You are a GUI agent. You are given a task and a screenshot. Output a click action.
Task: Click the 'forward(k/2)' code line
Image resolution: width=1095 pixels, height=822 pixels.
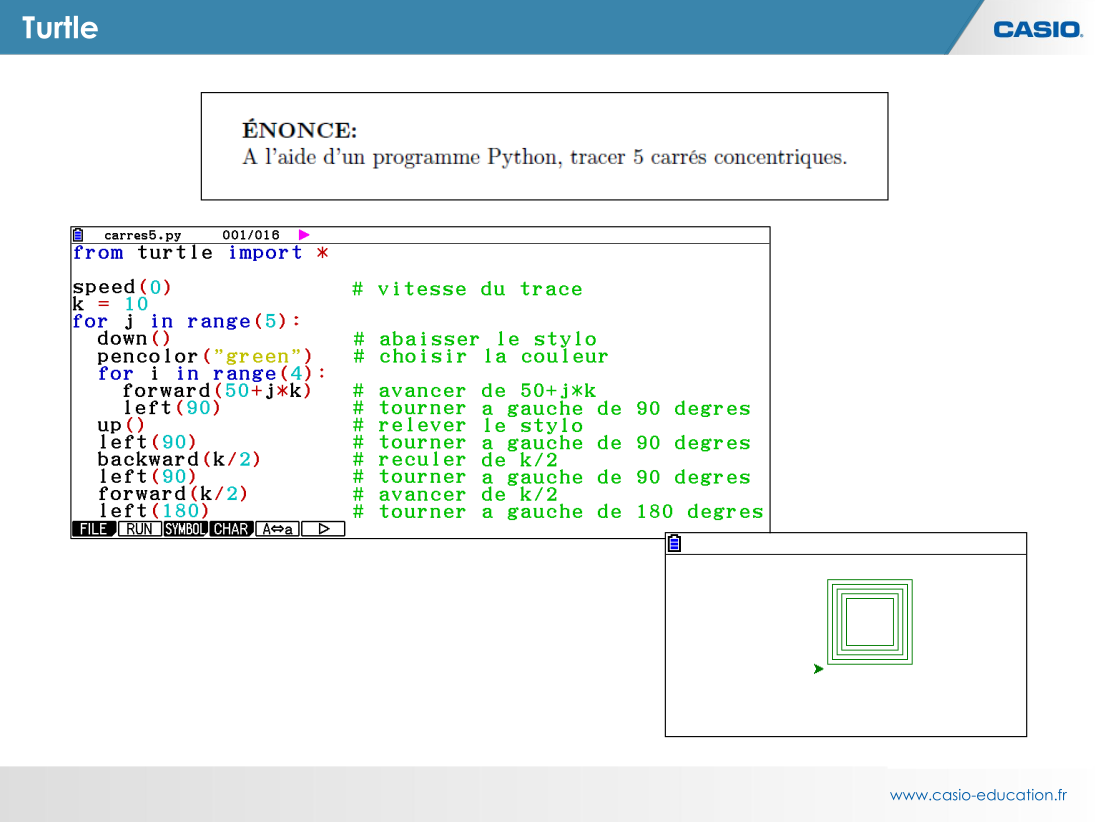tap(172, 494)
